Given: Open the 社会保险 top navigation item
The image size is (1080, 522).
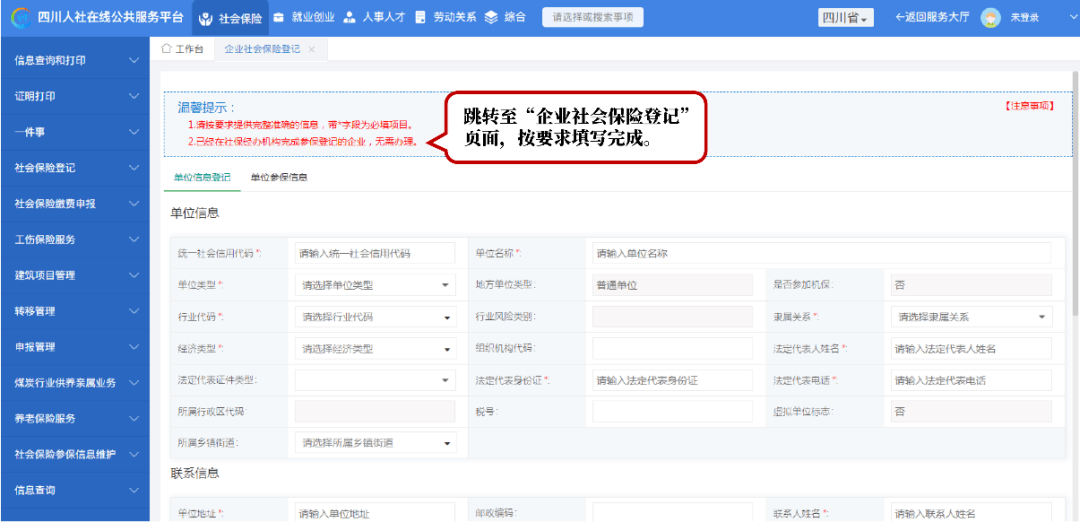Looking at the screenshot, I should click(231, 18).
